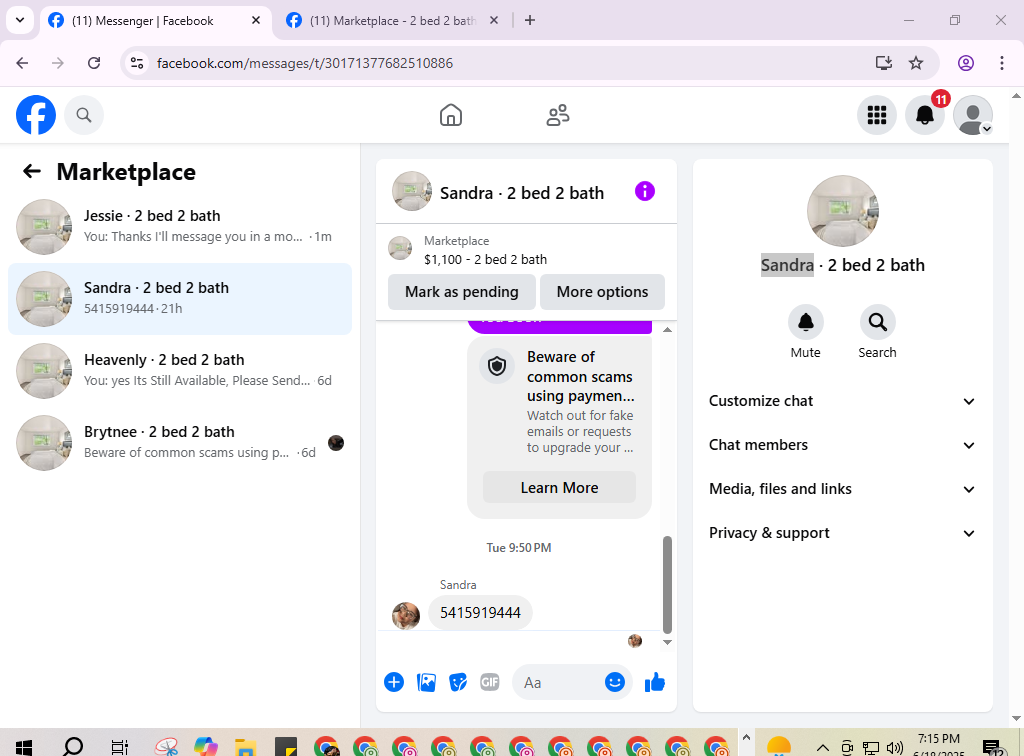This screenshot has width=1024, height=756.
Task: Switch to the Marketplace browser tab
Action: (x=392, y=21)
